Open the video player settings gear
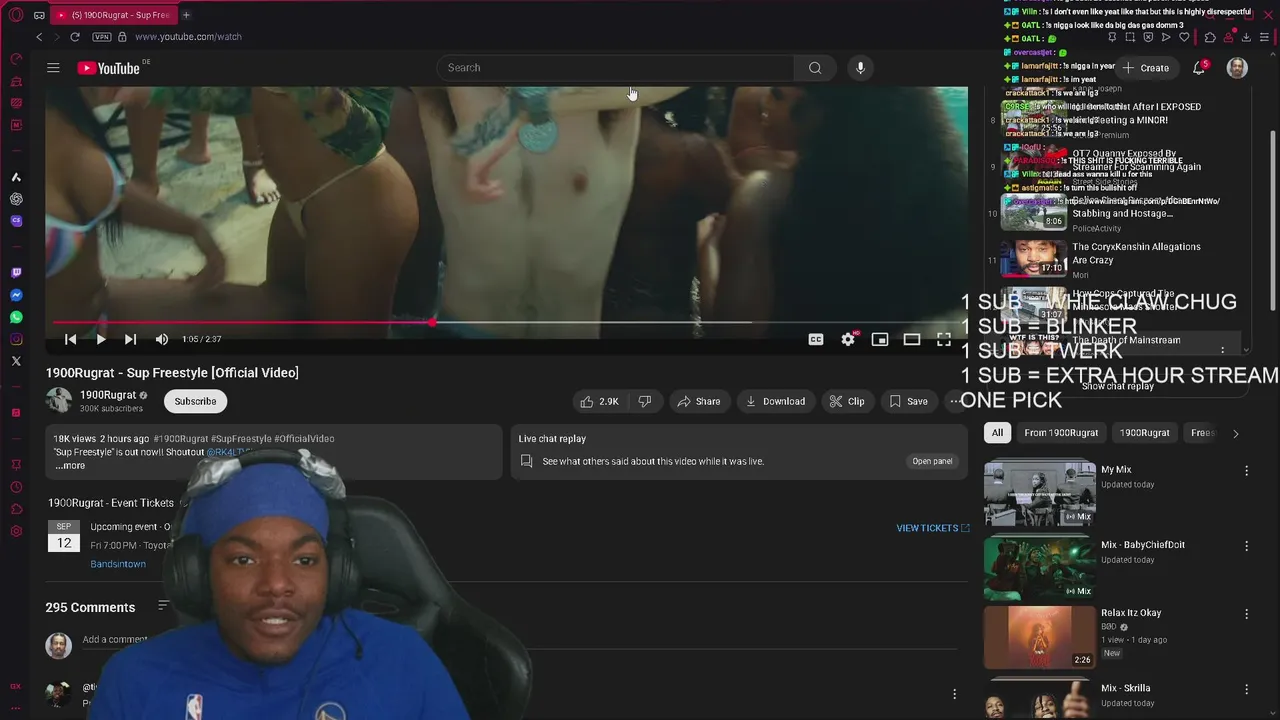 pyautogui.click(x=848, y=340)
